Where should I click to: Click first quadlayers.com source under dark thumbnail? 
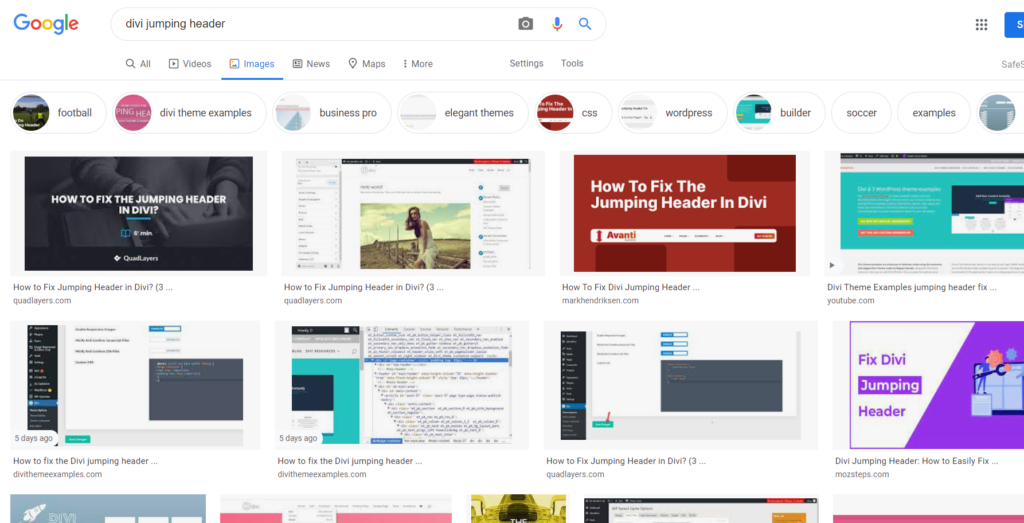[42, 300]
